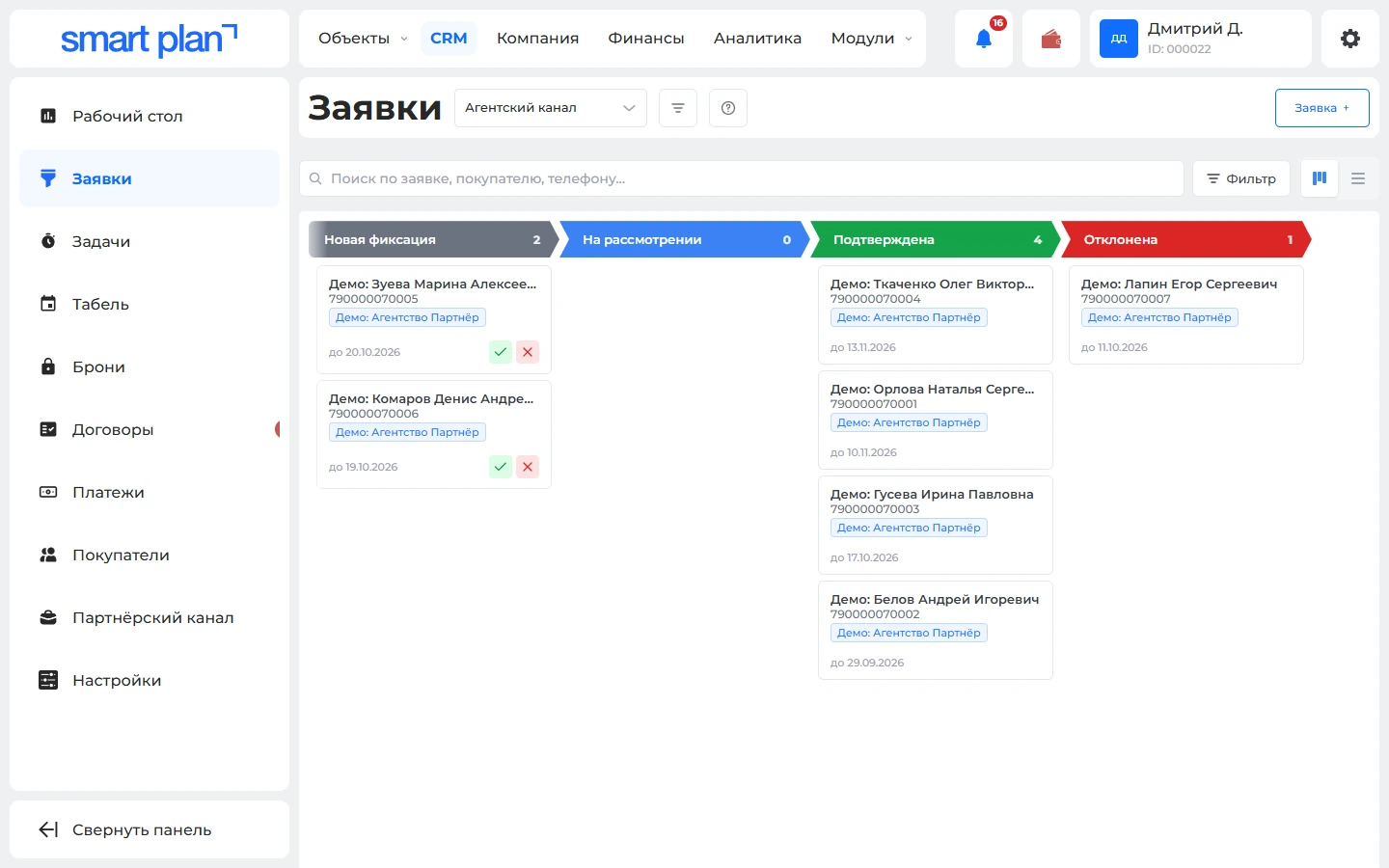Open the notifications bell
This screenshot has height=868, width=1389.
[984, 39]
